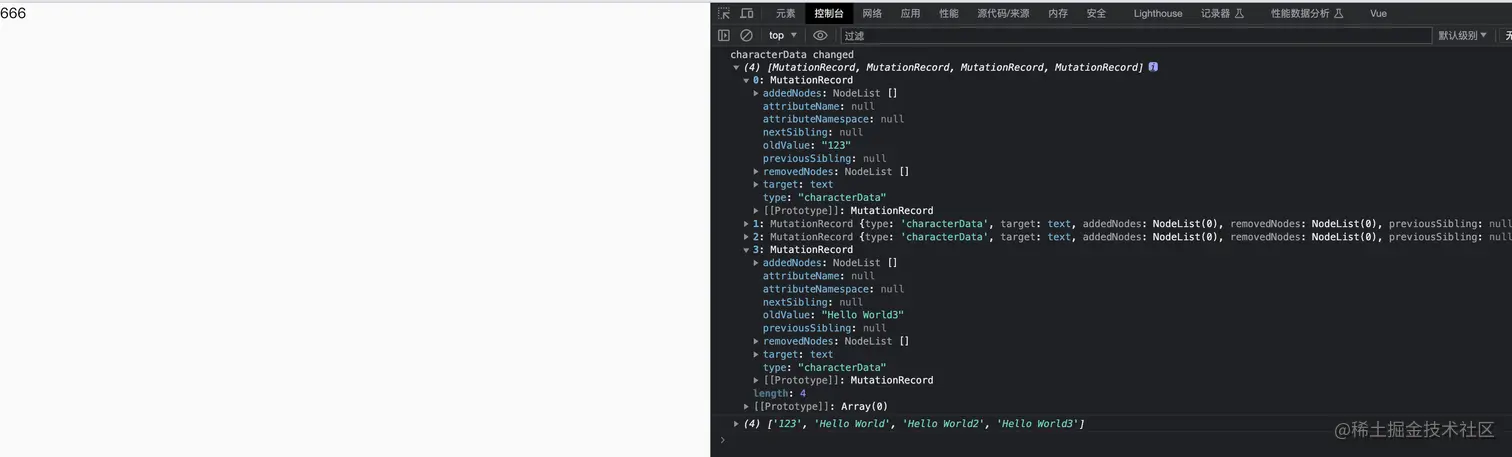The height and width of the screenshot is (457, 1512).
Task: Click the length: 4 property
Action: pos(779,393)
